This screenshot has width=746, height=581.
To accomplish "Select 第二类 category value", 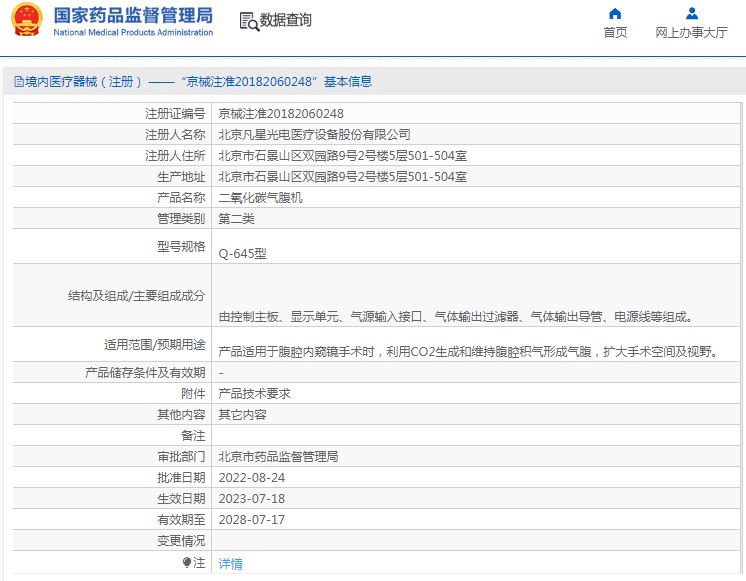I will coord(236,218).
